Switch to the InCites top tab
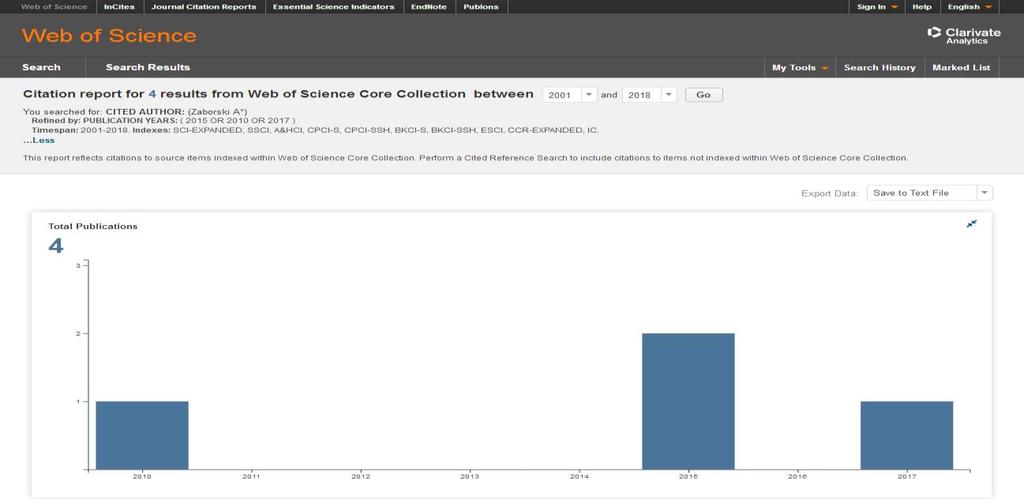 119,7
